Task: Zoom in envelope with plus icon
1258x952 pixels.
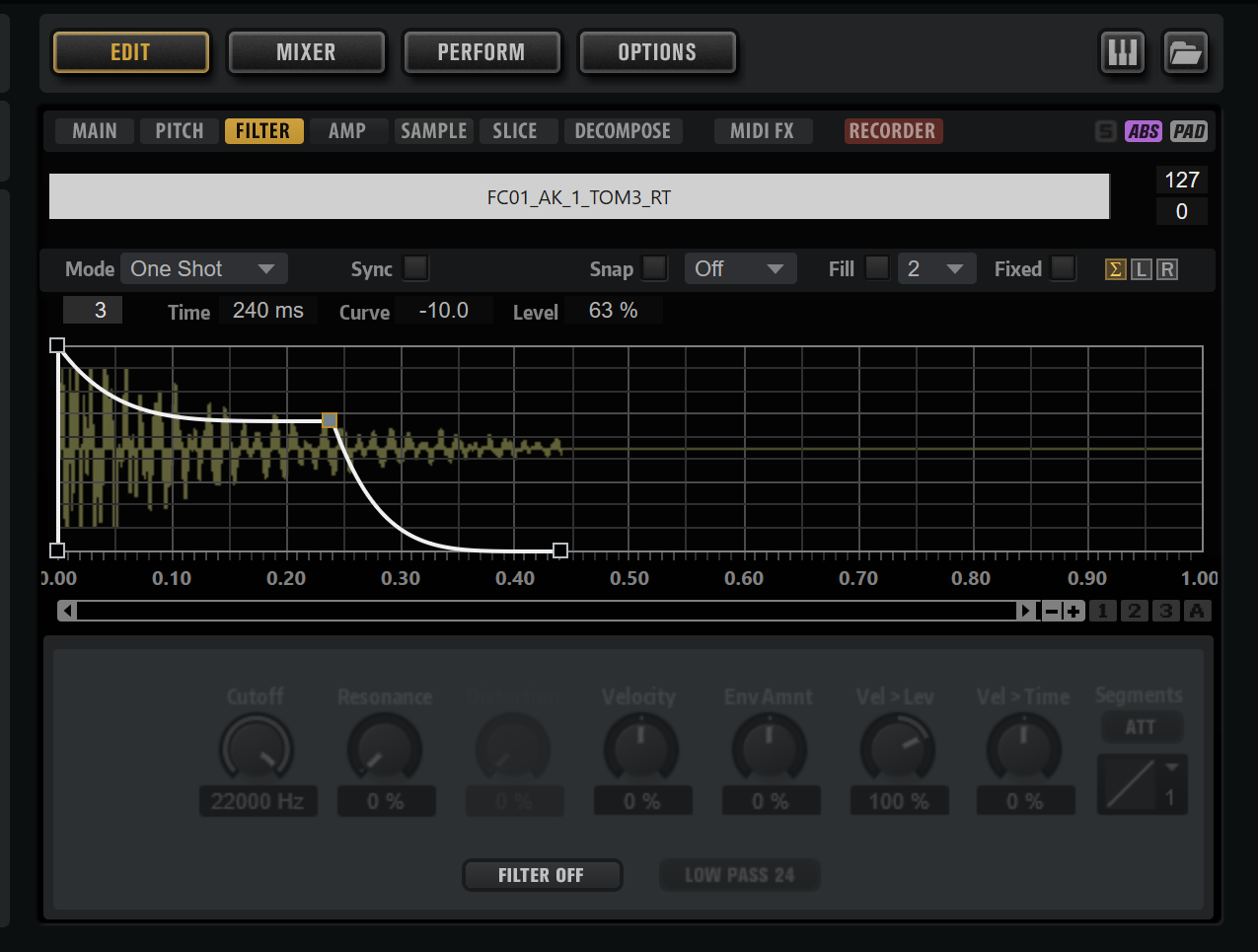Action: (x=1073, y=612)
